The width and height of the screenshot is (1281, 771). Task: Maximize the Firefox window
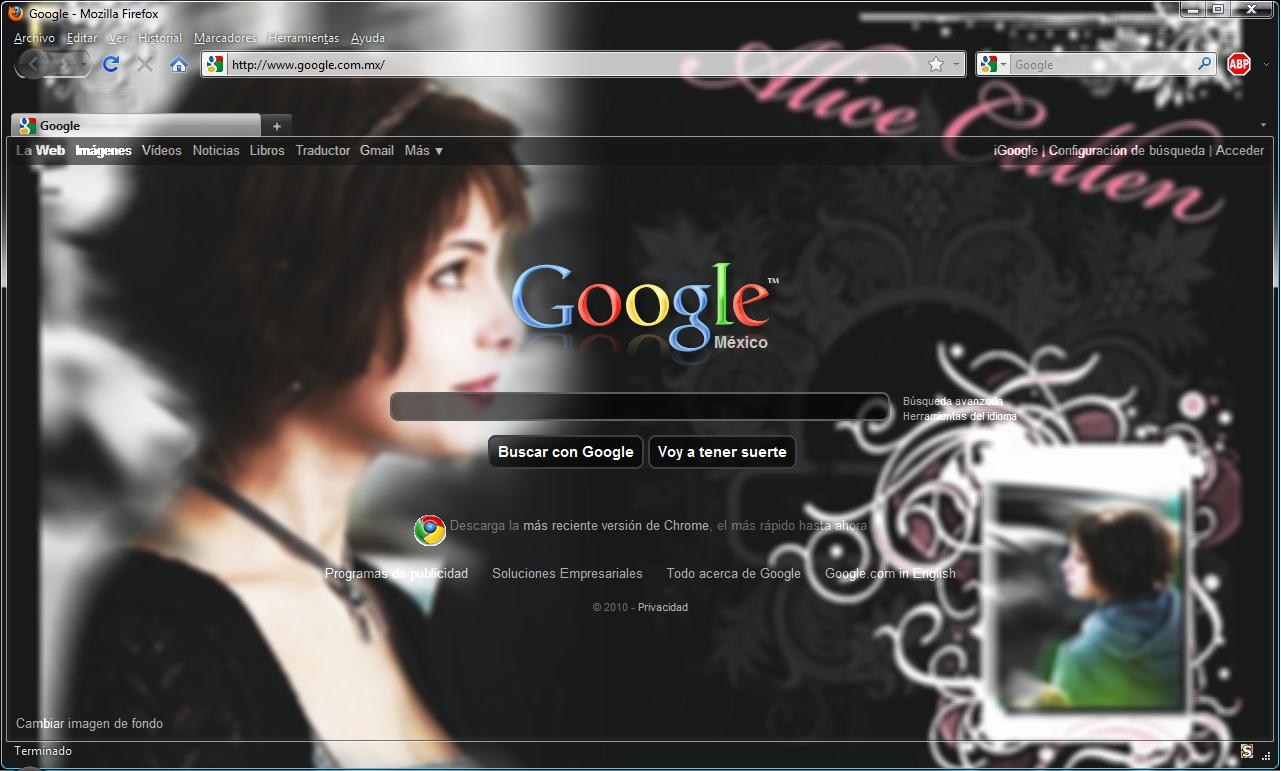coord(1217,10)
